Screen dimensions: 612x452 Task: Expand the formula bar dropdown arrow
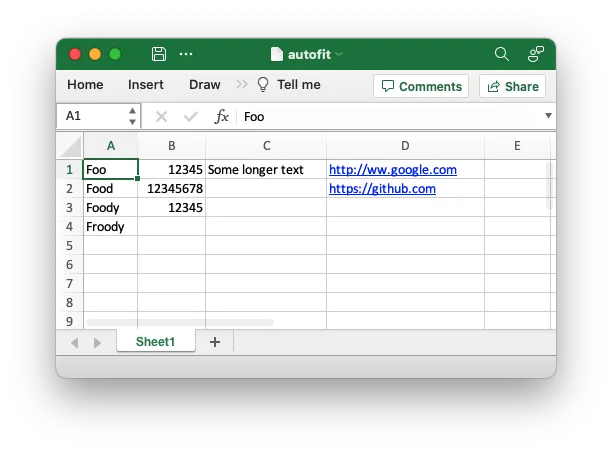(x=548, y=116)
